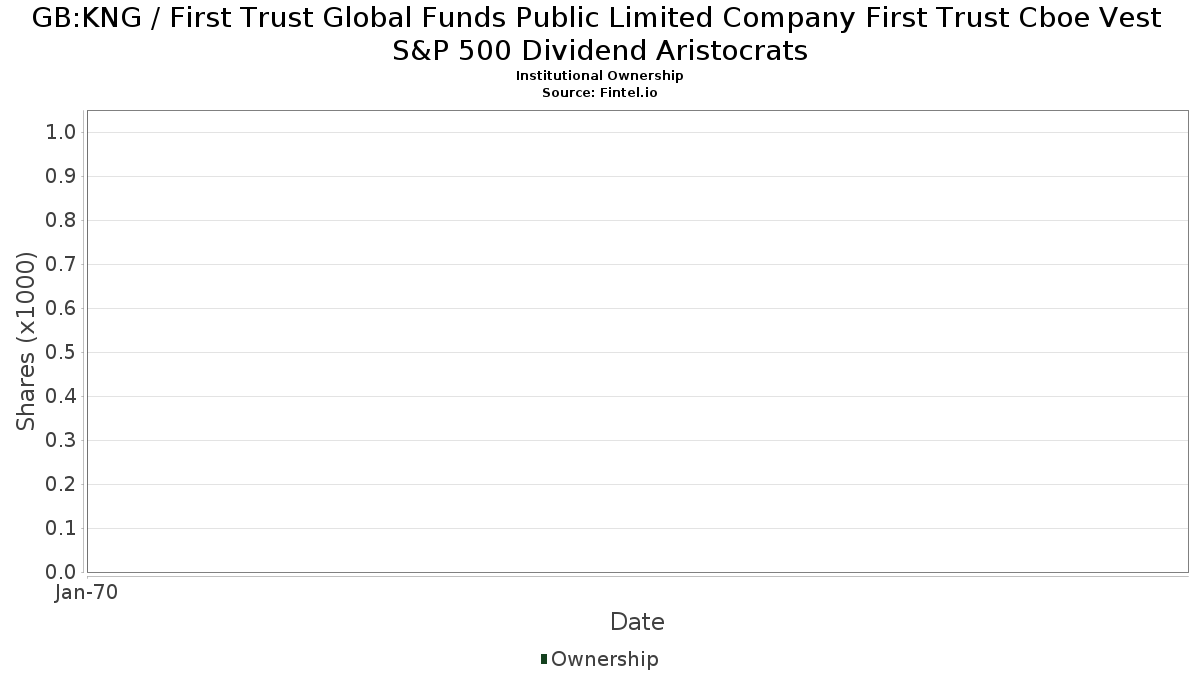Screen dimensions: 1200x675
Task: Click the 0.2 y-axis tick label
Action: pos(61,485)
